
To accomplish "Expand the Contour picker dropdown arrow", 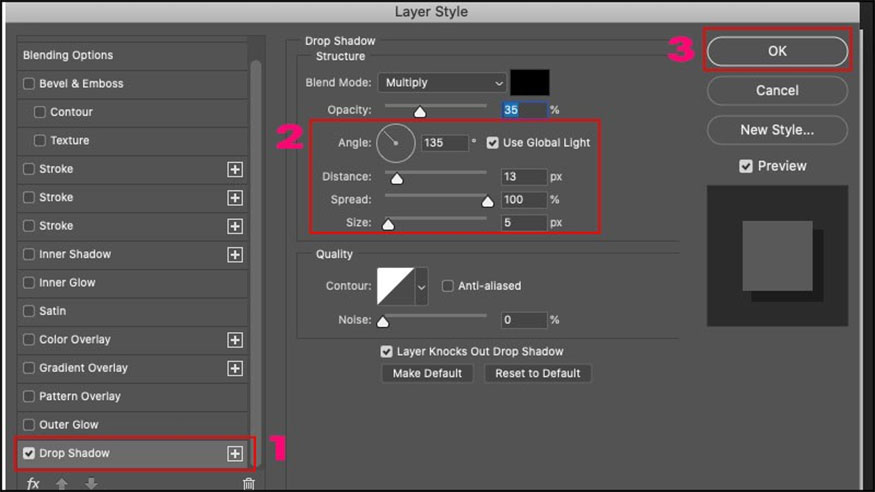I will click(x=421, y=286).
